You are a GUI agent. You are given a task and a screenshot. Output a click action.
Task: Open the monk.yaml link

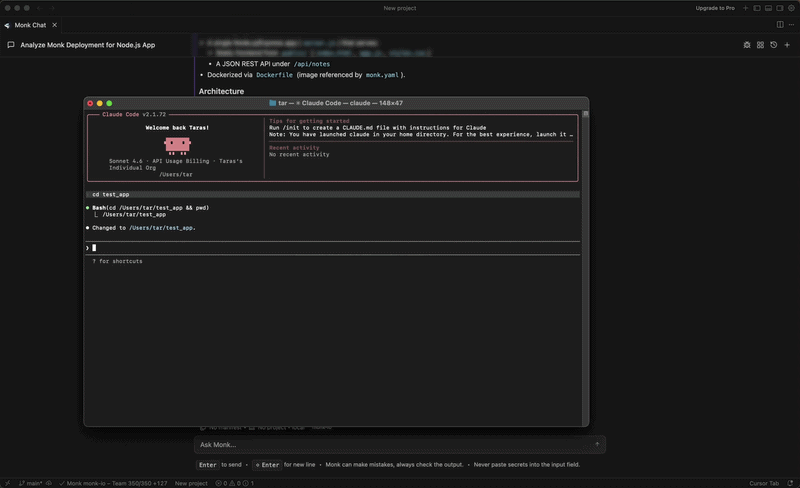(x=382, y=75)
